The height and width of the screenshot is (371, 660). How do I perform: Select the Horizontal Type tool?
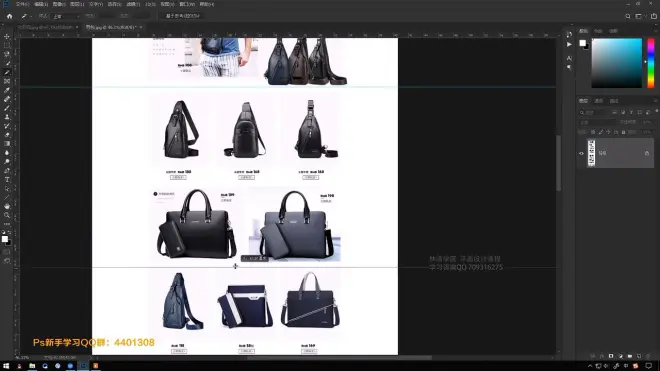click(7, 179)
